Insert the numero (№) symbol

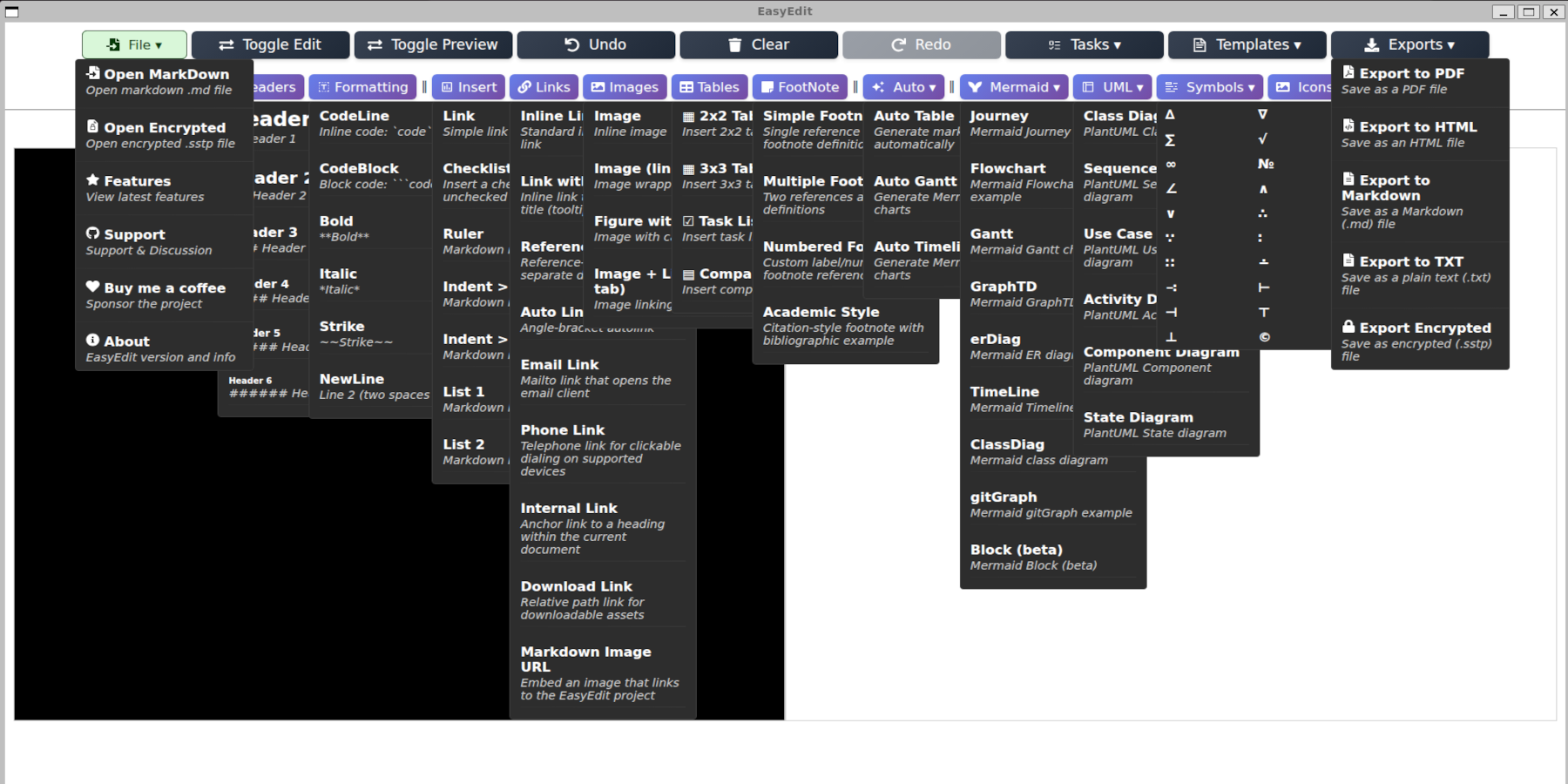coord(1265,164)
